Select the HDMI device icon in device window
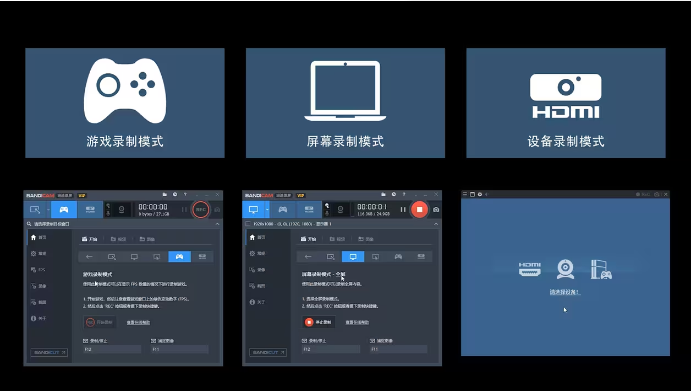Viewport: 691px width, 391px height. pos(529,269)
